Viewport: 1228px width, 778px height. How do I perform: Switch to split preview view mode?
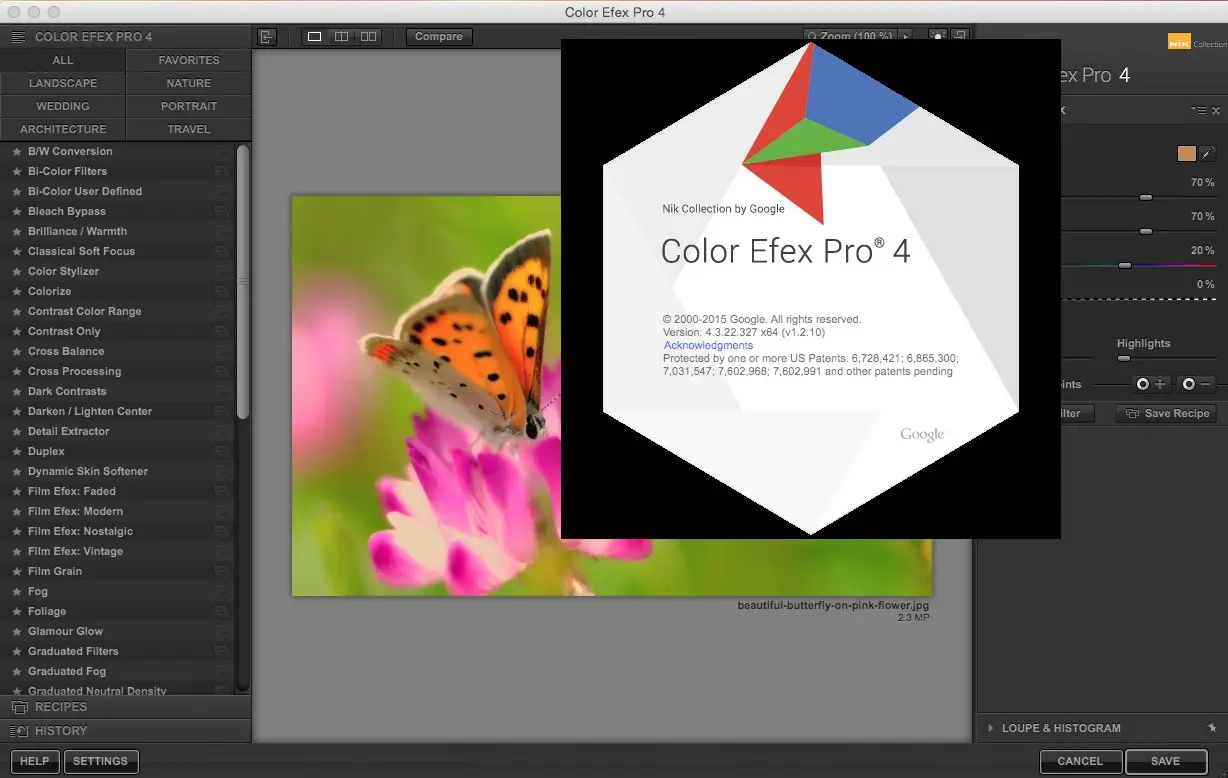point(341,37)
